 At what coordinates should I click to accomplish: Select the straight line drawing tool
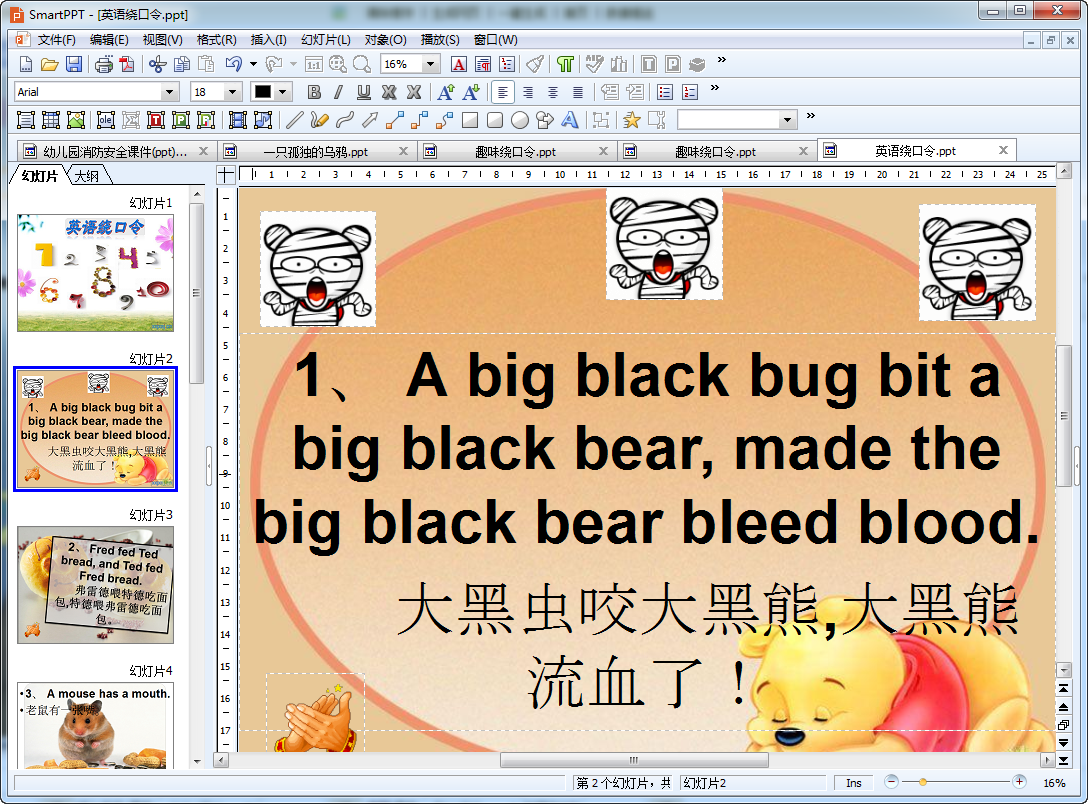(x=295, y=120)
